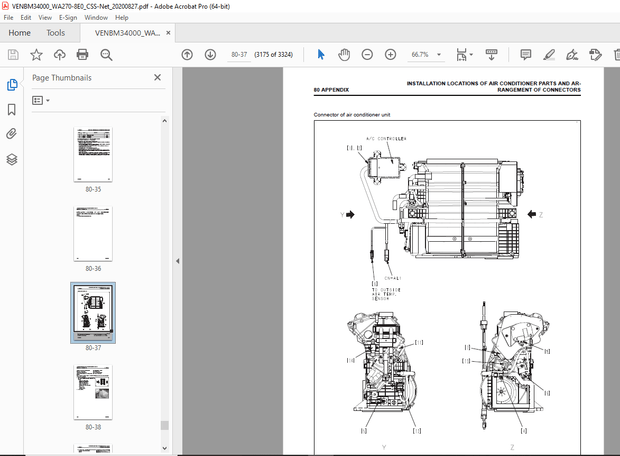Viewport: 620px width, 456px height.
Task: Add the document to starred favorites
Action: [36, 55]
